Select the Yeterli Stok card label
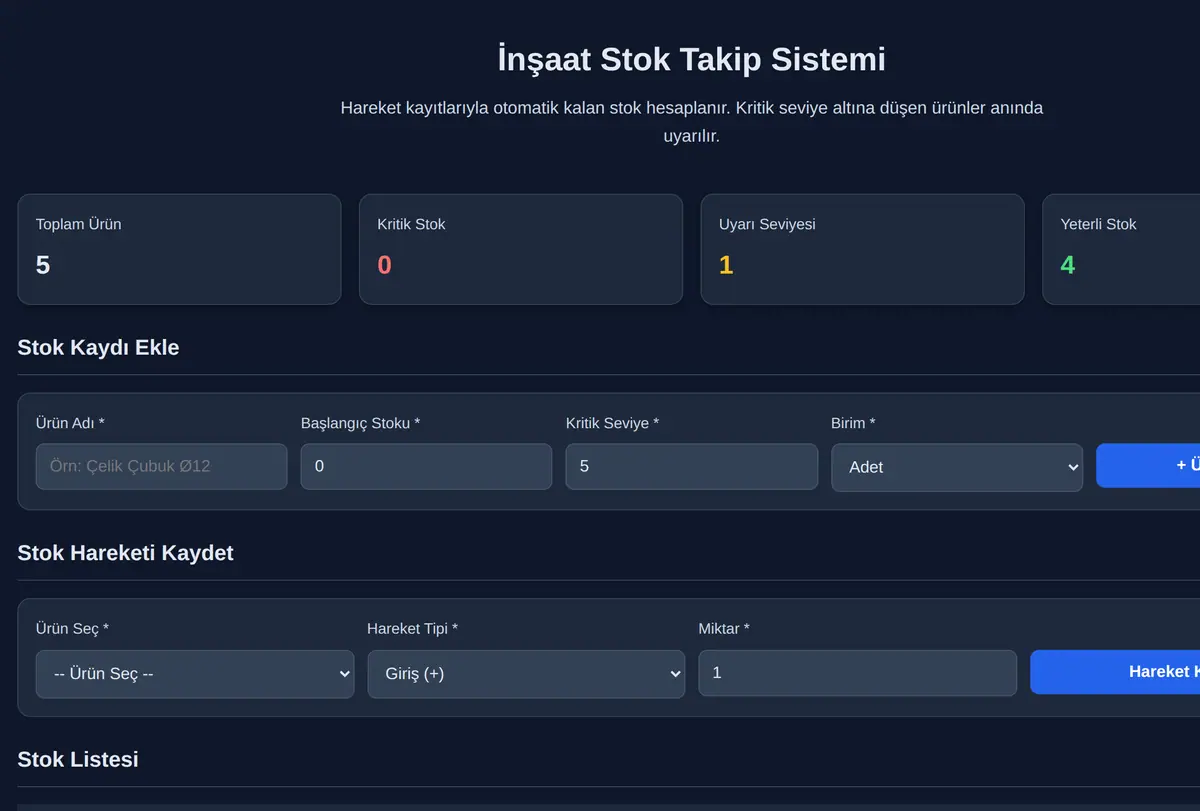Viewport: 1200px width, 811px height. click(x=1098, y=224)
